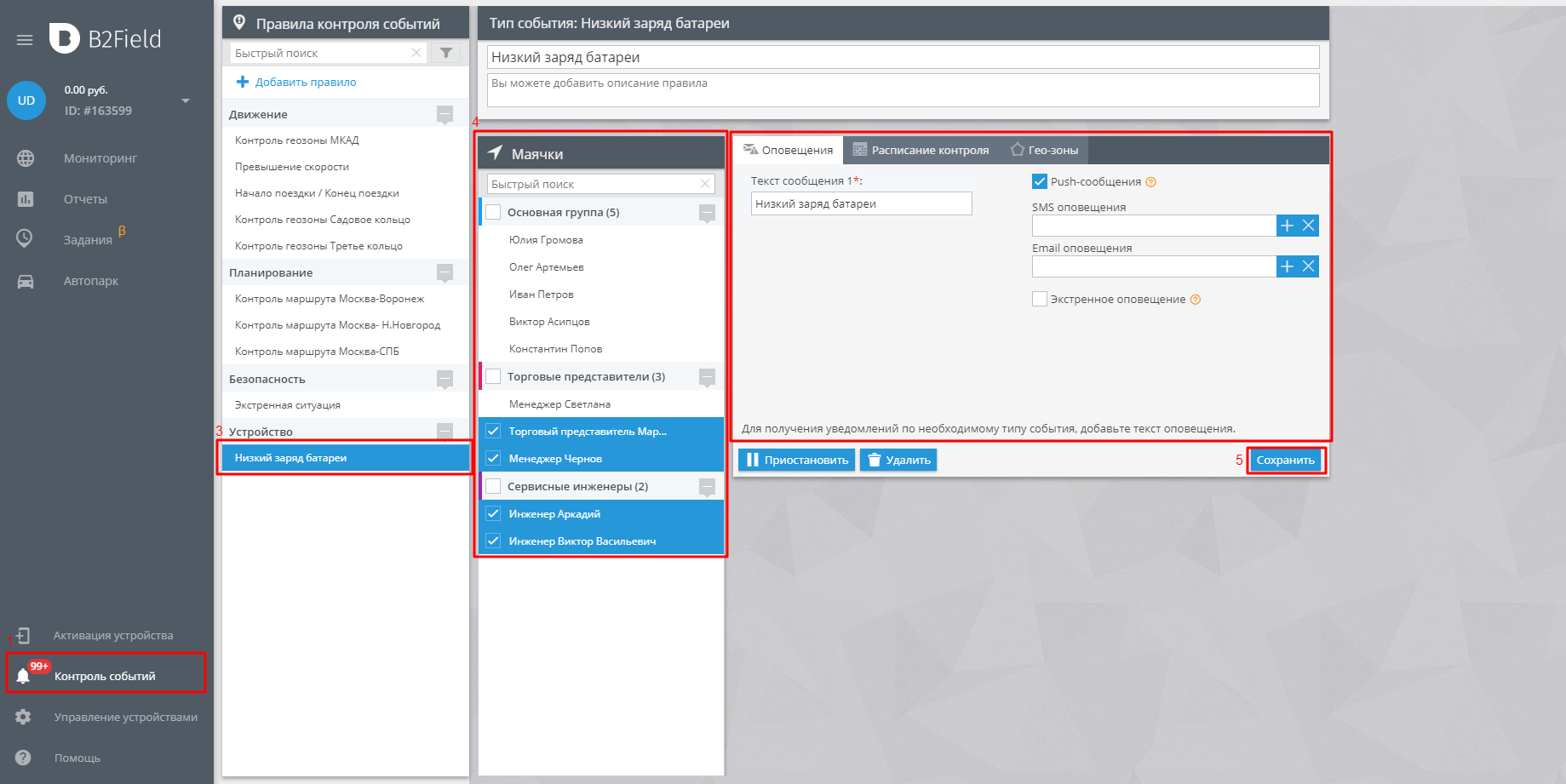The image size is (1566, 784).
Task: Open Мониторинг section
Action: (100, 158)
